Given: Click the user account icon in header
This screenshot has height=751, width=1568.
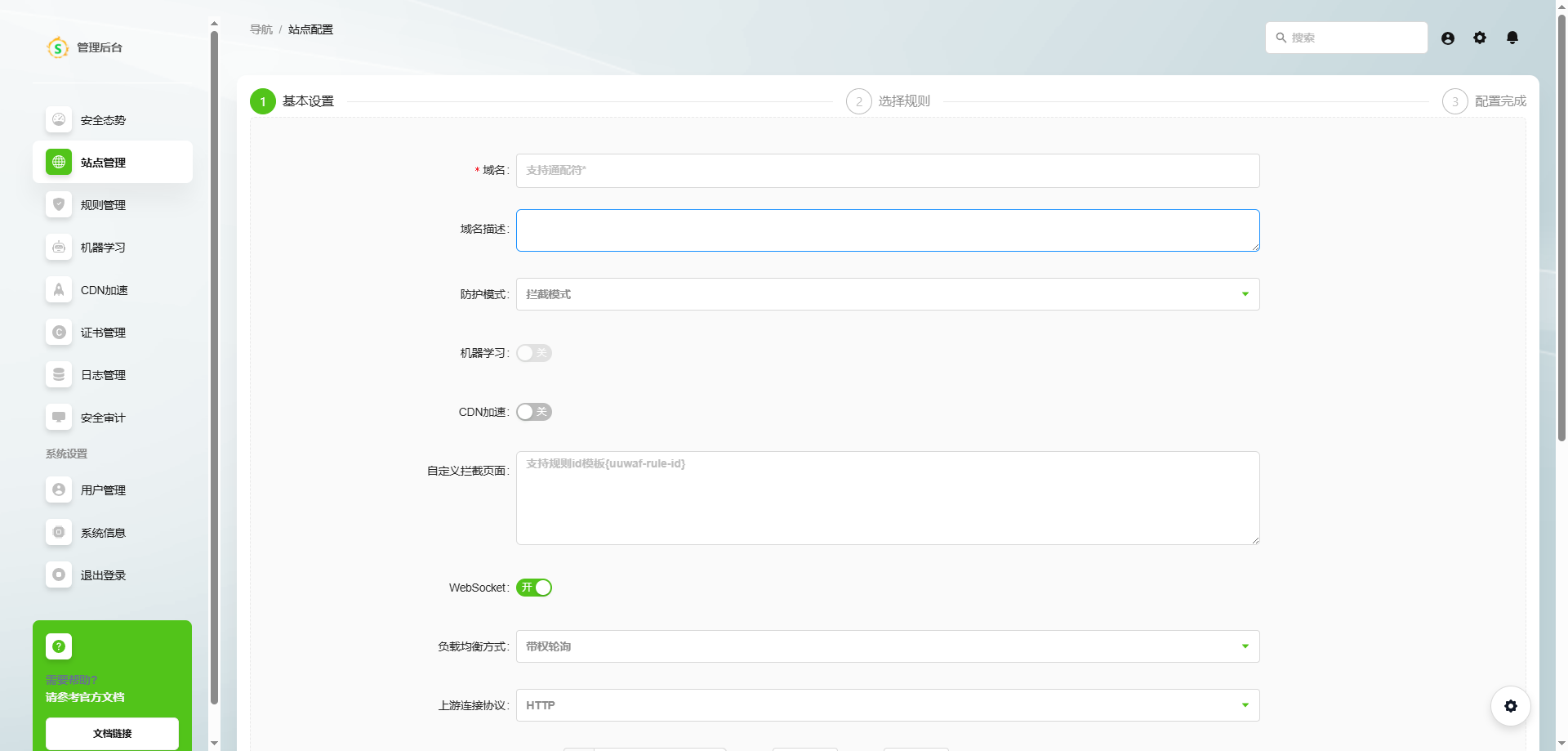Looking at the screenshot, I should [1448, 38].
